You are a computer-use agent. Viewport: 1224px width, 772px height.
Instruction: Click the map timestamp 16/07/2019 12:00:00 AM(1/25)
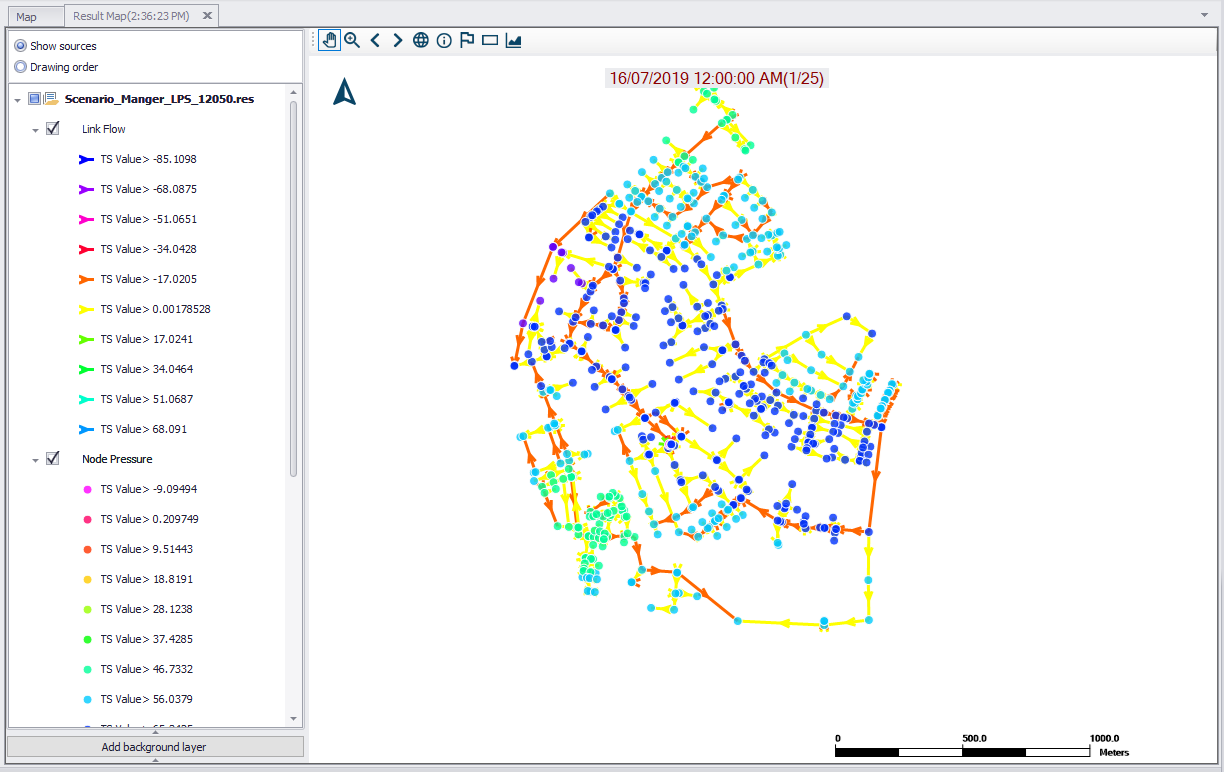coord(715,78)
